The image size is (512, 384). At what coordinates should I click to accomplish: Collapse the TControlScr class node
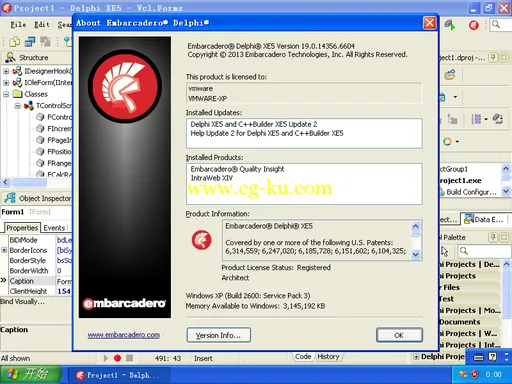[x=18, y=106]
